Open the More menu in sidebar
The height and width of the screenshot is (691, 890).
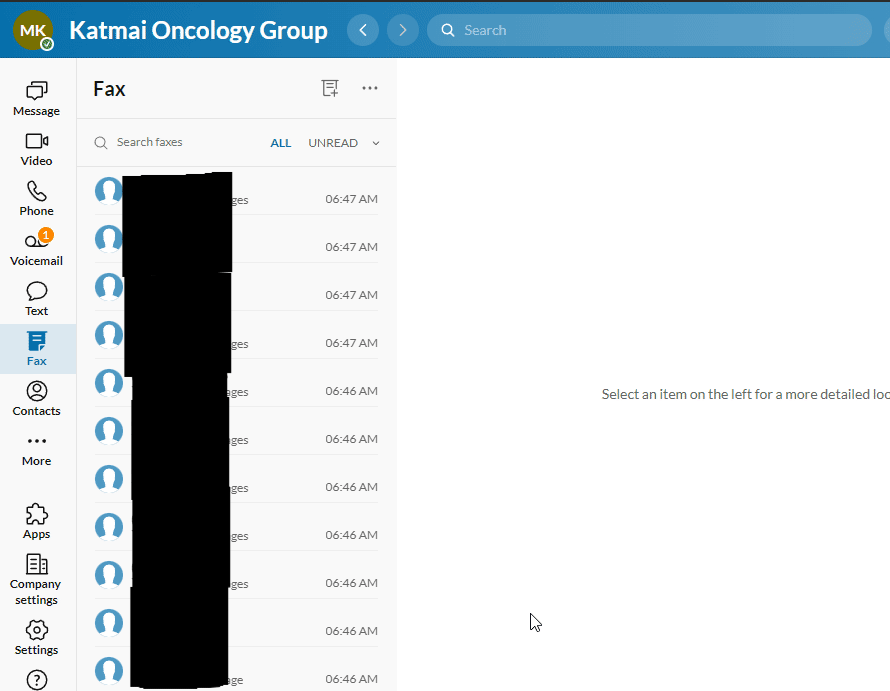pos(36,451)
